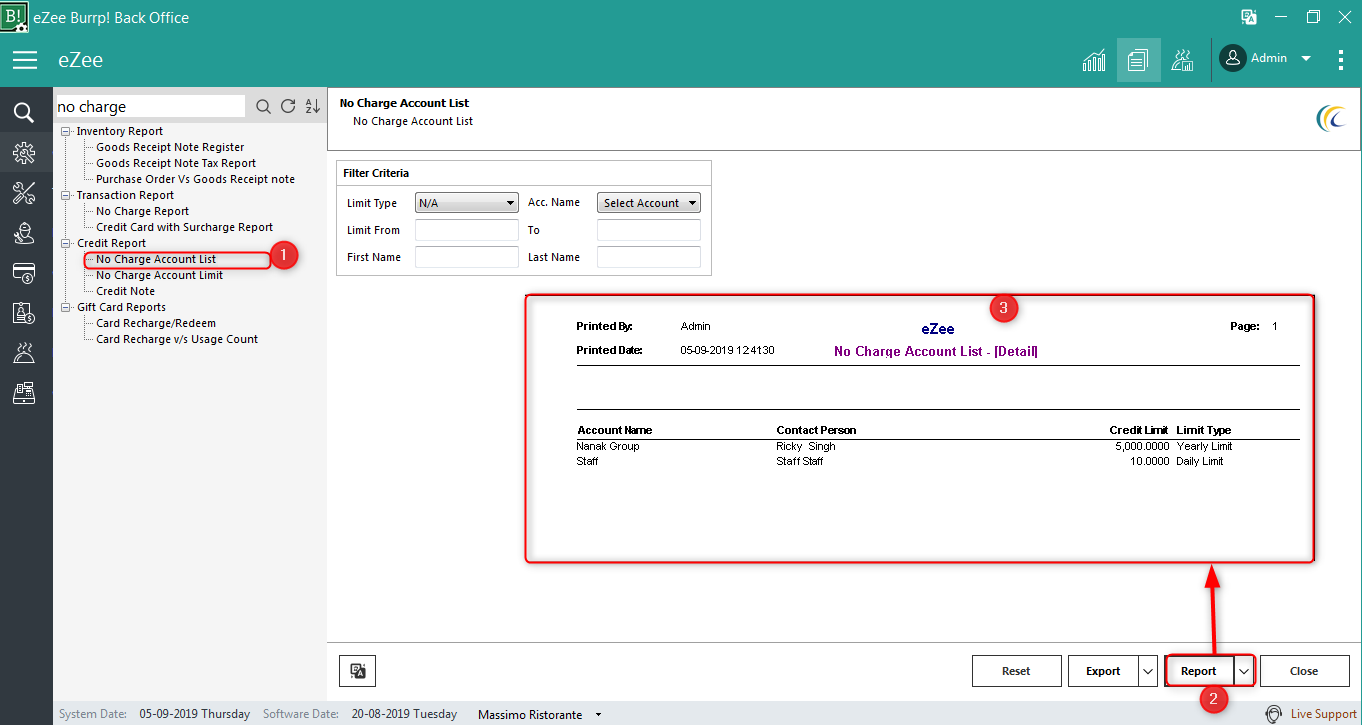1362x725 pixels.
Task: Select Credit Card with Surcharge Report
Action: tap(184, 227)
